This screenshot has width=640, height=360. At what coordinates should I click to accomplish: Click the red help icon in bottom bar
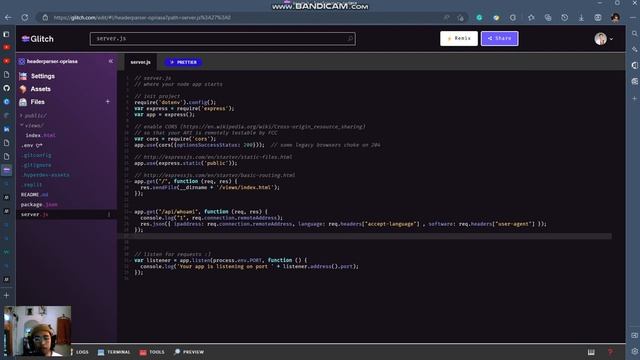(610, 352)
